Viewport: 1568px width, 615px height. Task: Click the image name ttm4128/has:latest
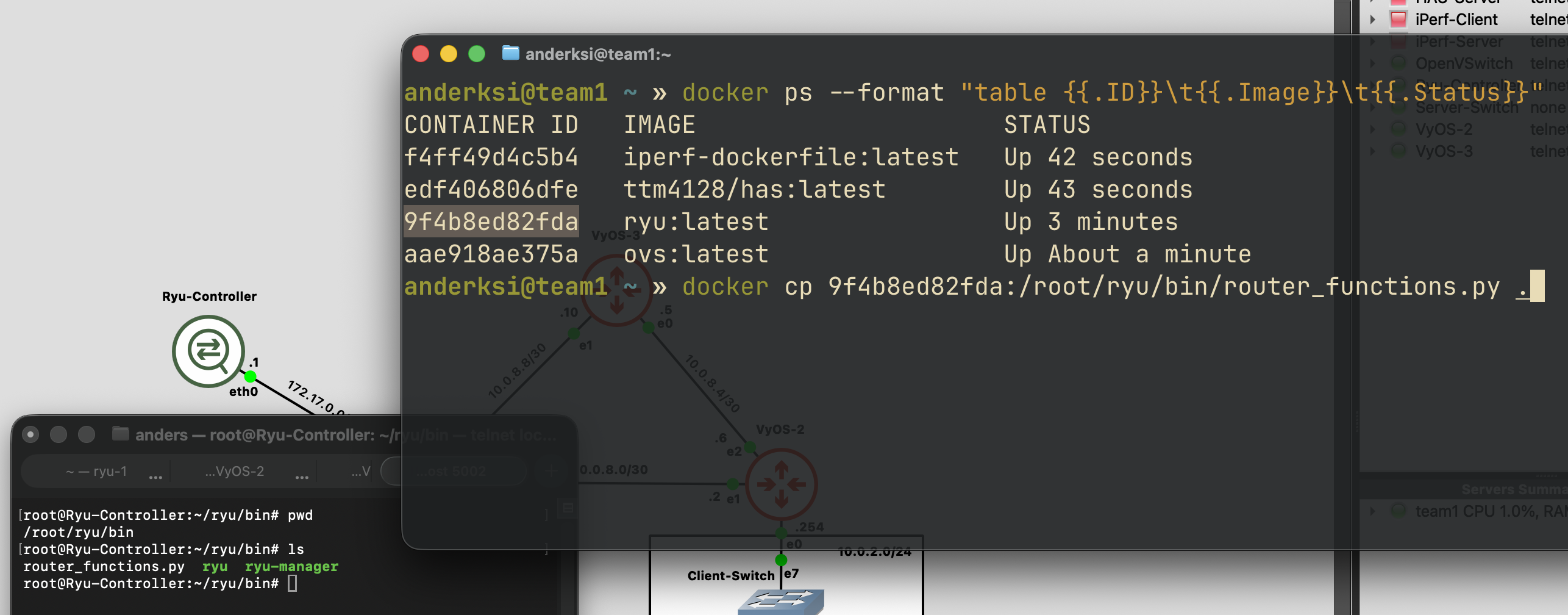[754, 189]
